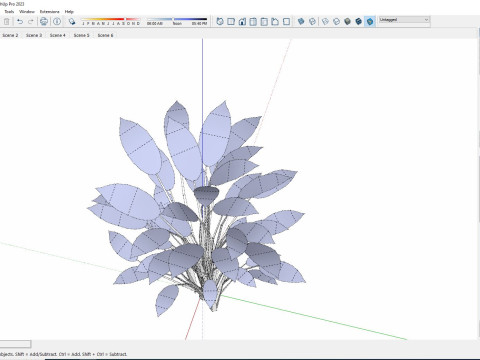This screenshot has height=360, width=480.
Task: Click the Print icon
Action: pos(44,22)
